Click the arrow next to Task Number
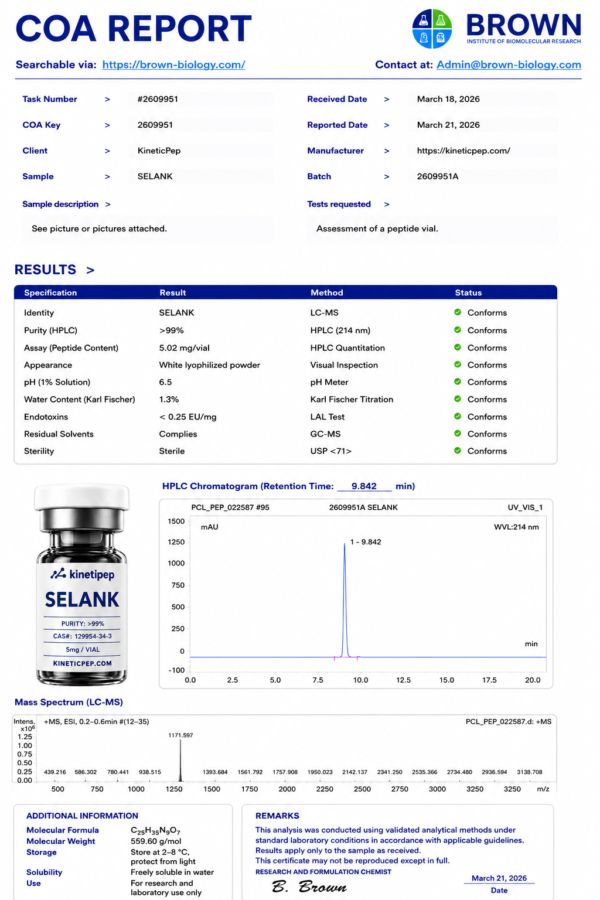Image resolution: width=600 pixels, height=900 pixels. [x=107, y=99]
